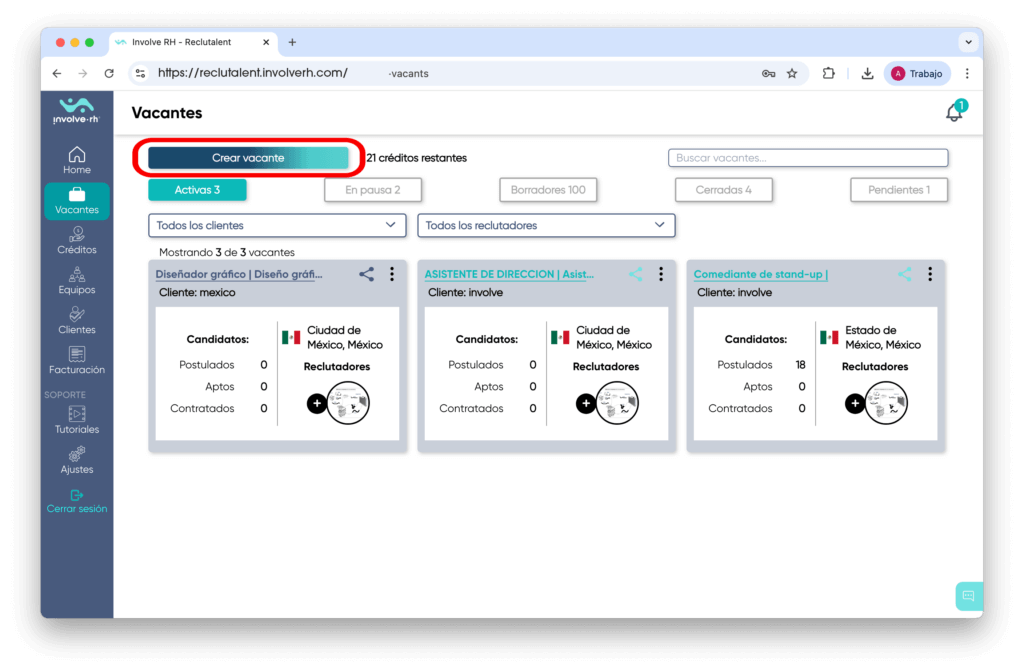Open the Comediante de stand-up vacancy link
Screen dimensions: 1024x672
click(x=760, y=274)
